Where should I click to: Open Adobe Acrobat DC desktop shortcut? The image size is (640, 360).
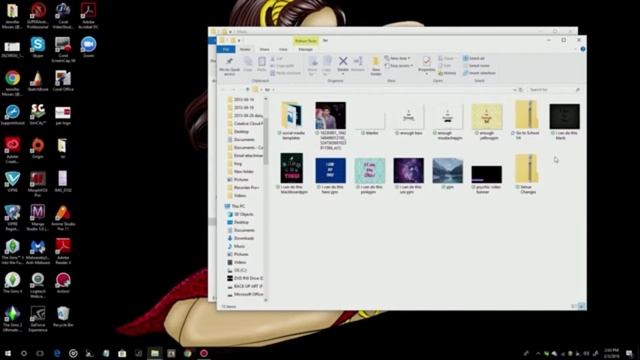pos(88,16)
